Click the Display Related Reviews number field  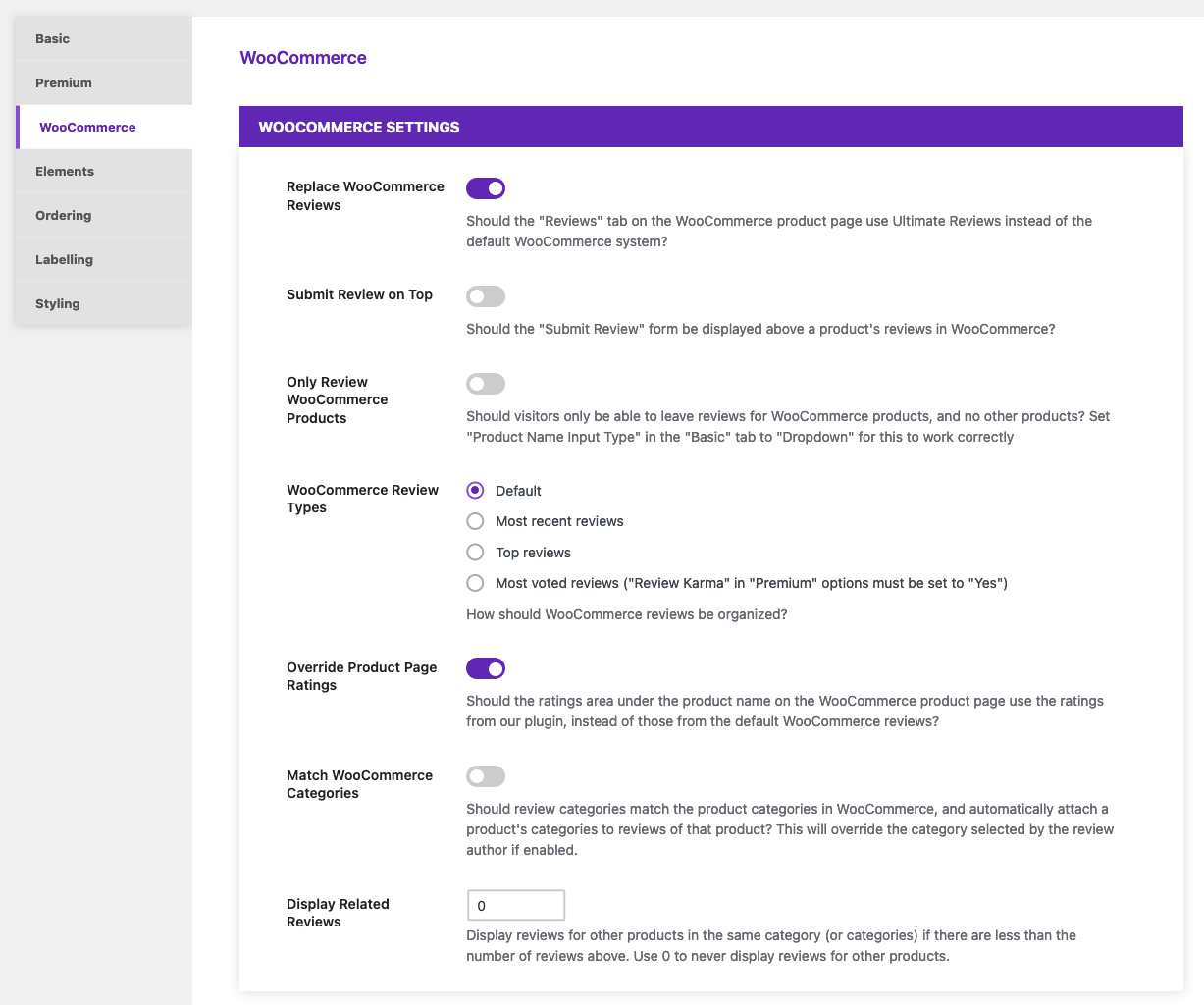(516, 905)
